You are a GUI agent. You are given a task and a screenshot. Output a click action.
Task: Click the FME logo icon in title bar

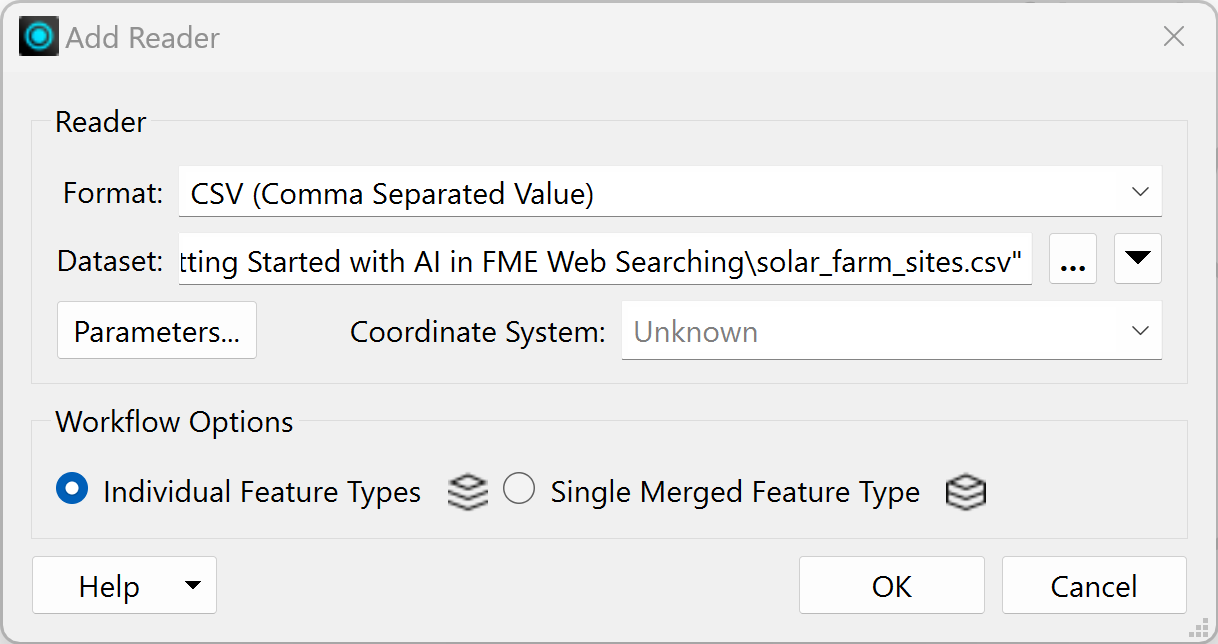[x=39, y=38]
